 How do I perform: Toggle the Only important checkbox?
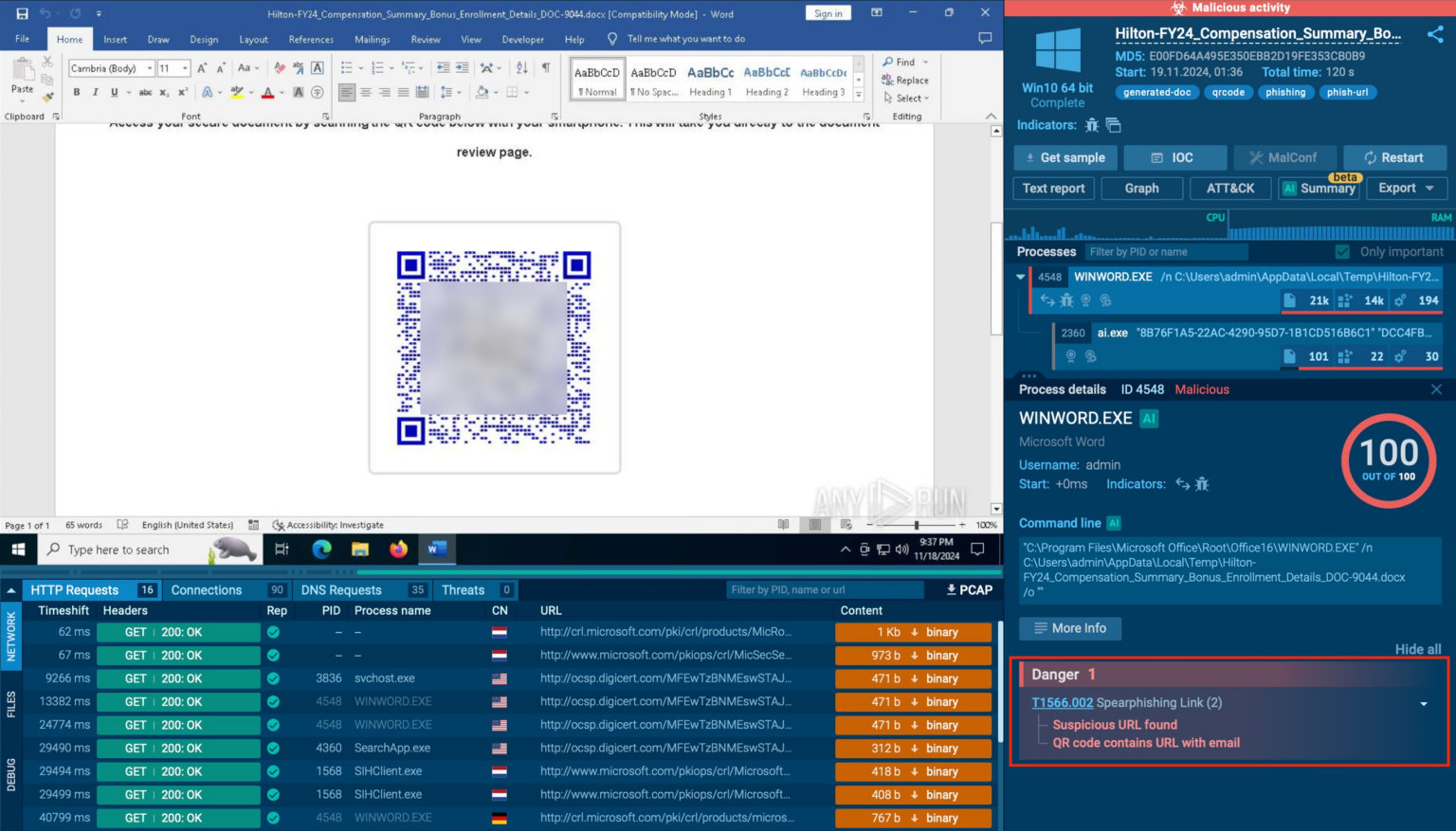[x=1342, y=251]
